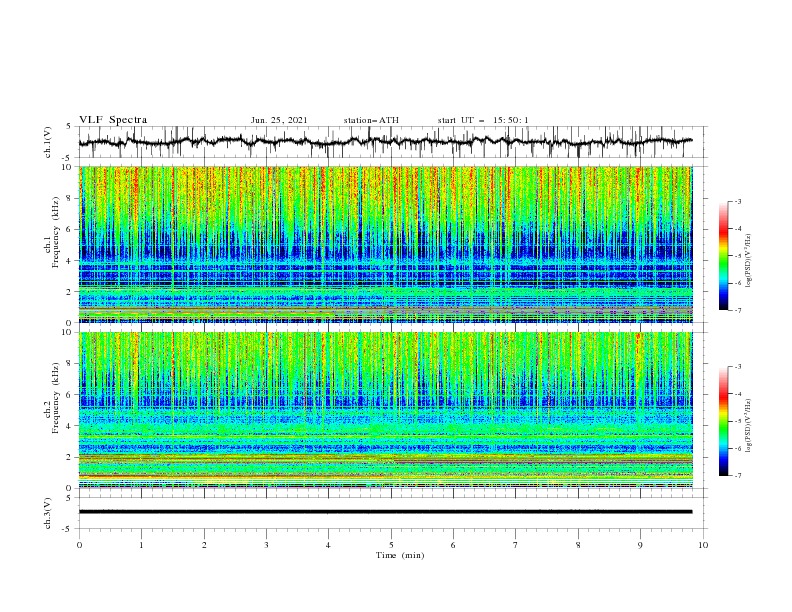This screenshot has width=792, height=612.
Task: Select the date 'Jun. 25, 2021'
Action: [279, 120]
